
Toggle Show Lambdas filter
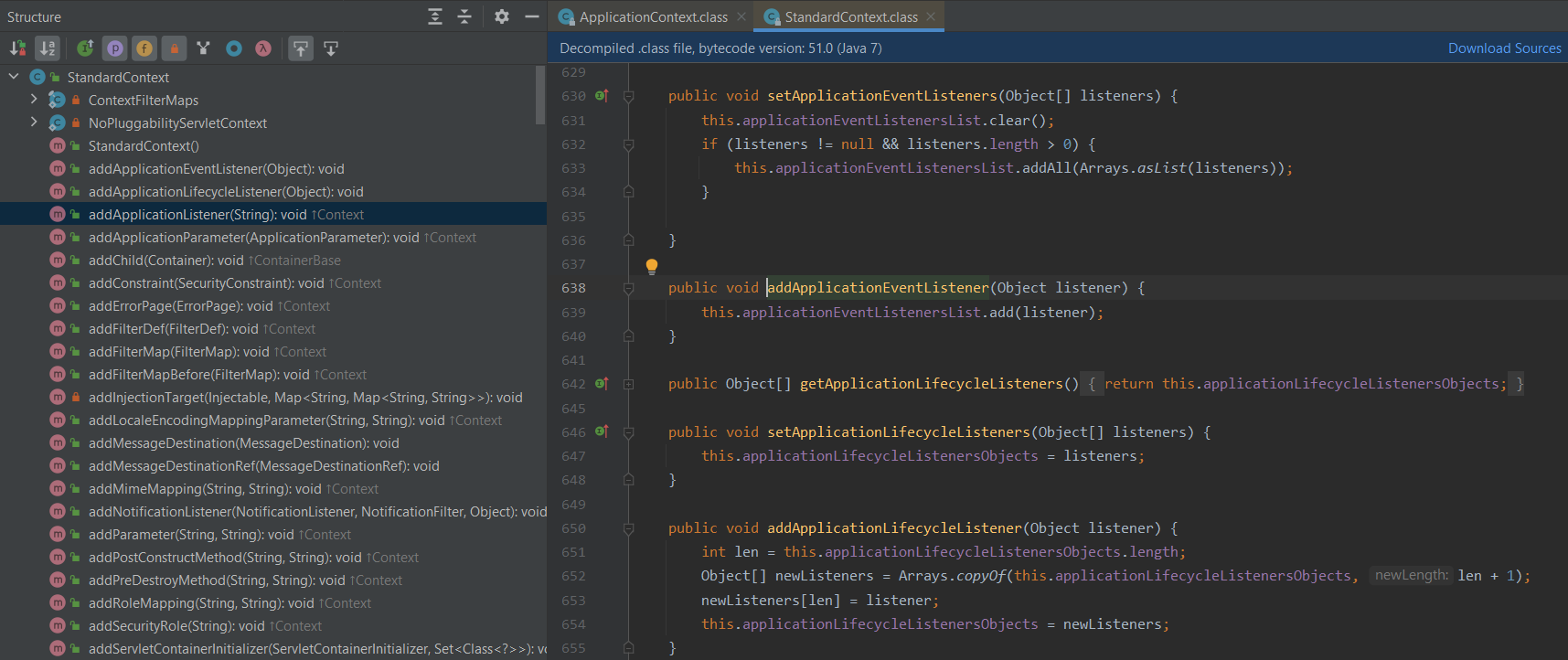[x=263, y=48]
